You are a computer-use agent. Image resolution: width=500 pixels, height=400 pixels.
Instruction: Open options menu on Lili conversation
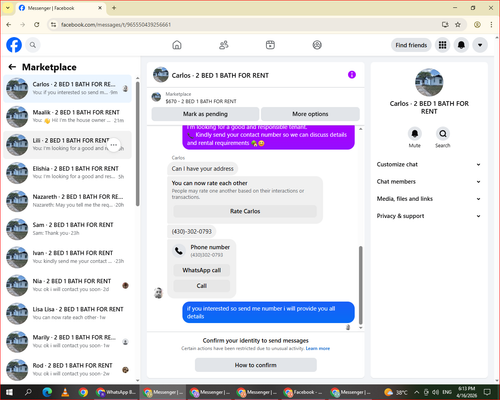(114, 145)
